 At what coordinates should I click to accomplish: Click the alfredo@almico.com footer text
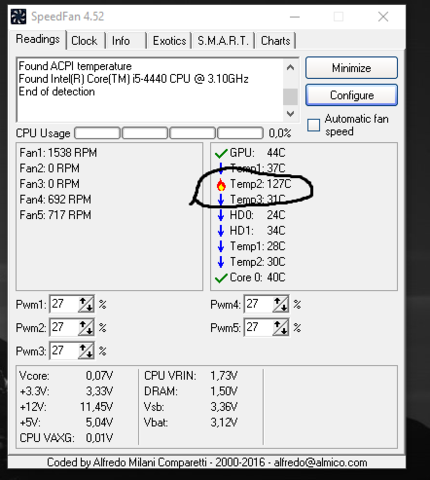point(320,463)
